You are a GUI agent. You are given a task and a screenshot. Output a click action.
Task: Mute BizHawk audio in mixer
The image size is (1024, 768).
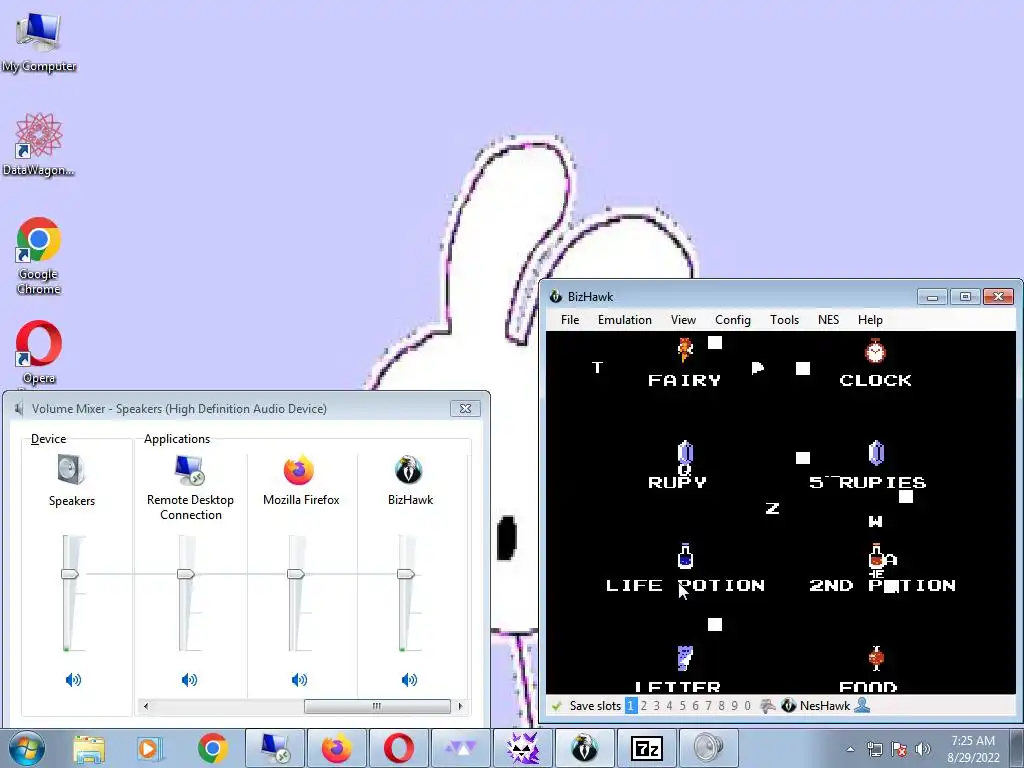pyautogui.click(x=409, y=680)
